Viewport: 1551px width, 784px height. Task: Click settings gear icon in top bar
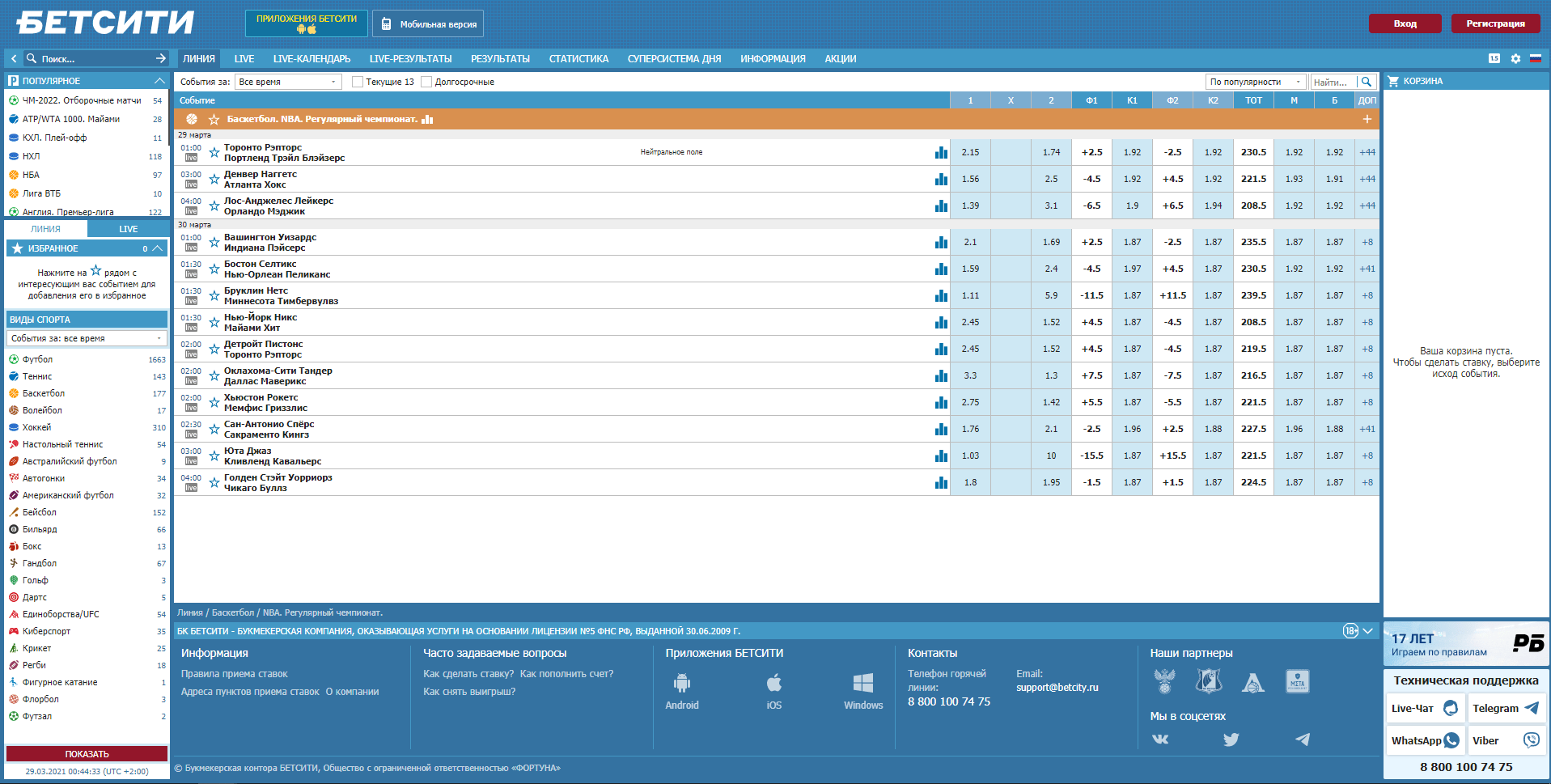[x=1515, y=58]
